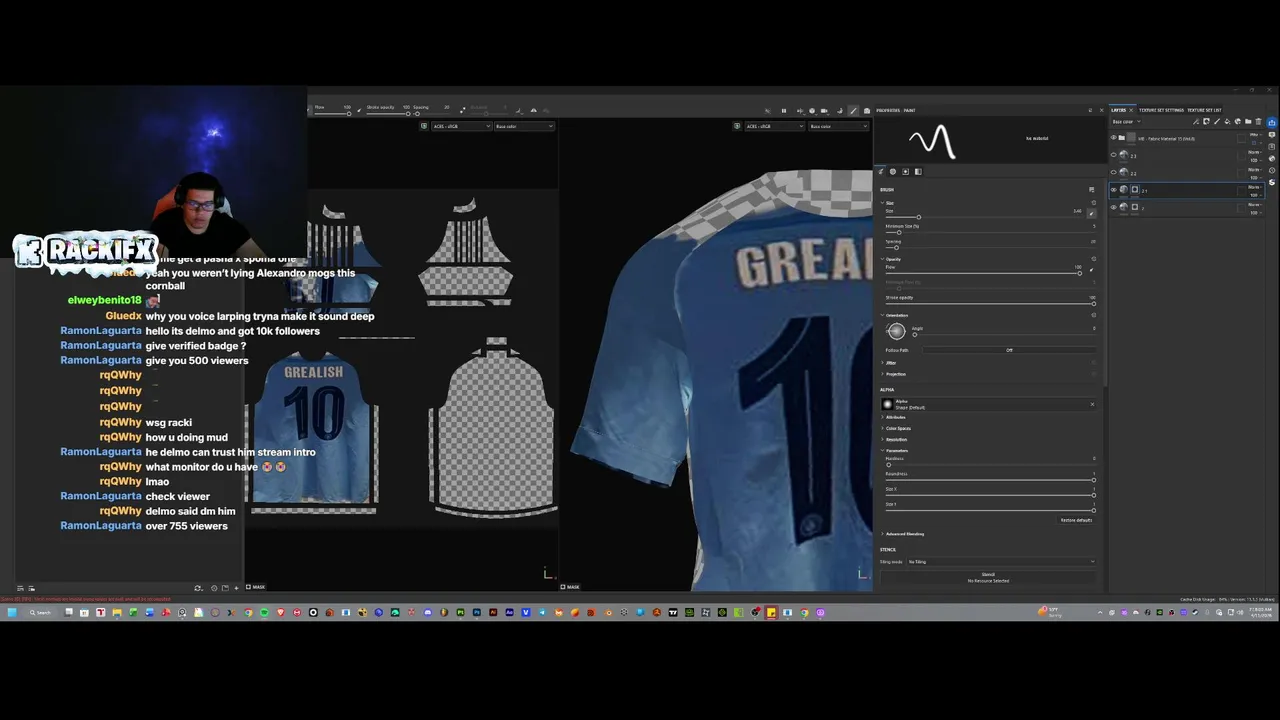Image resolution: width=1280 pixels, height=720 pixels.
Task: Expand the Jitter section
Action: 882,363
